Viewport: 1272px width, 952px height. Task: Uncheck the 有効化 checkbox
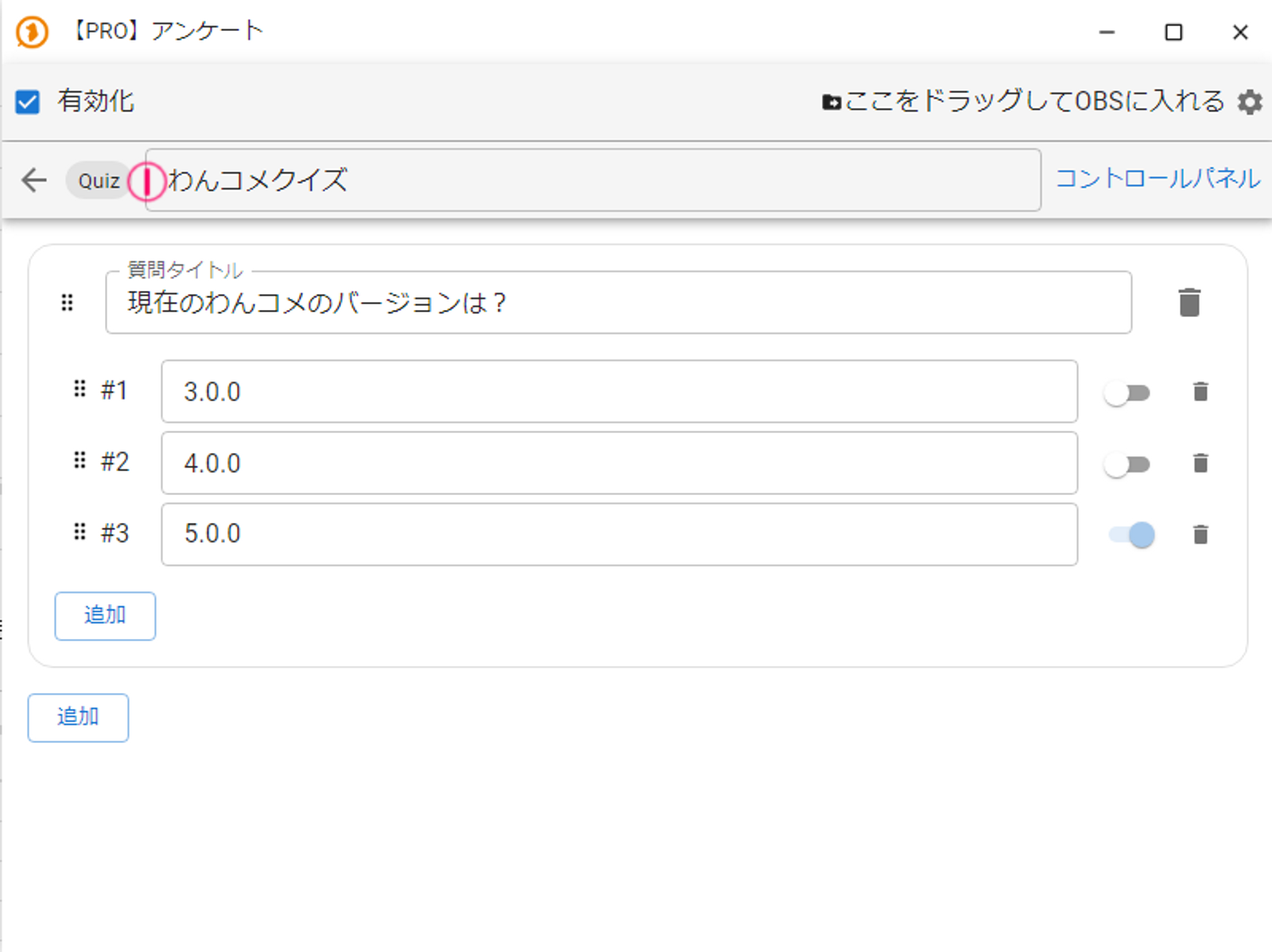pyautogui.click(x=28, y=102)
